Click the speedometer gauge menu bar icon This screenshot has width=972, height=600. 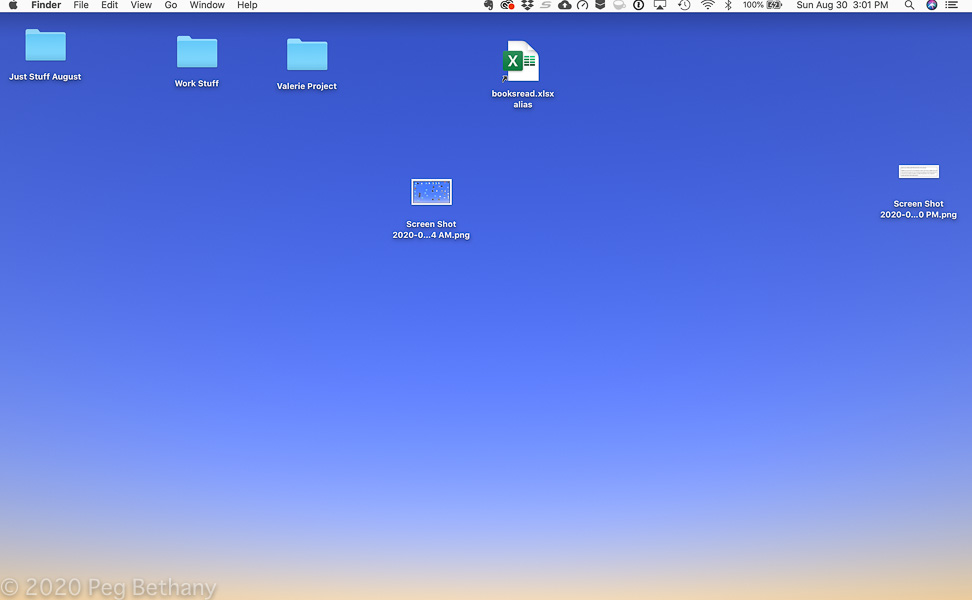(x=582, y=5)
